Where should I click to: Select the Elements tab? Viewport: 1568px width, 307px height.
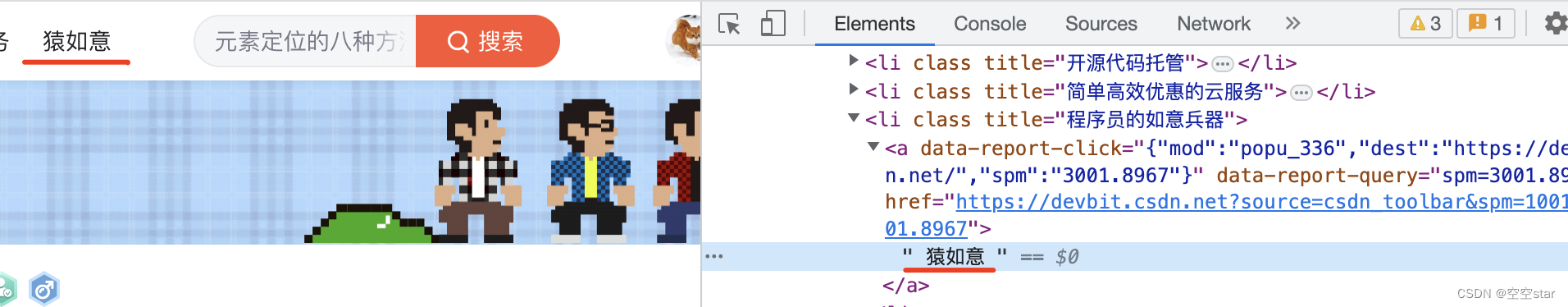[x=874, y=24]
